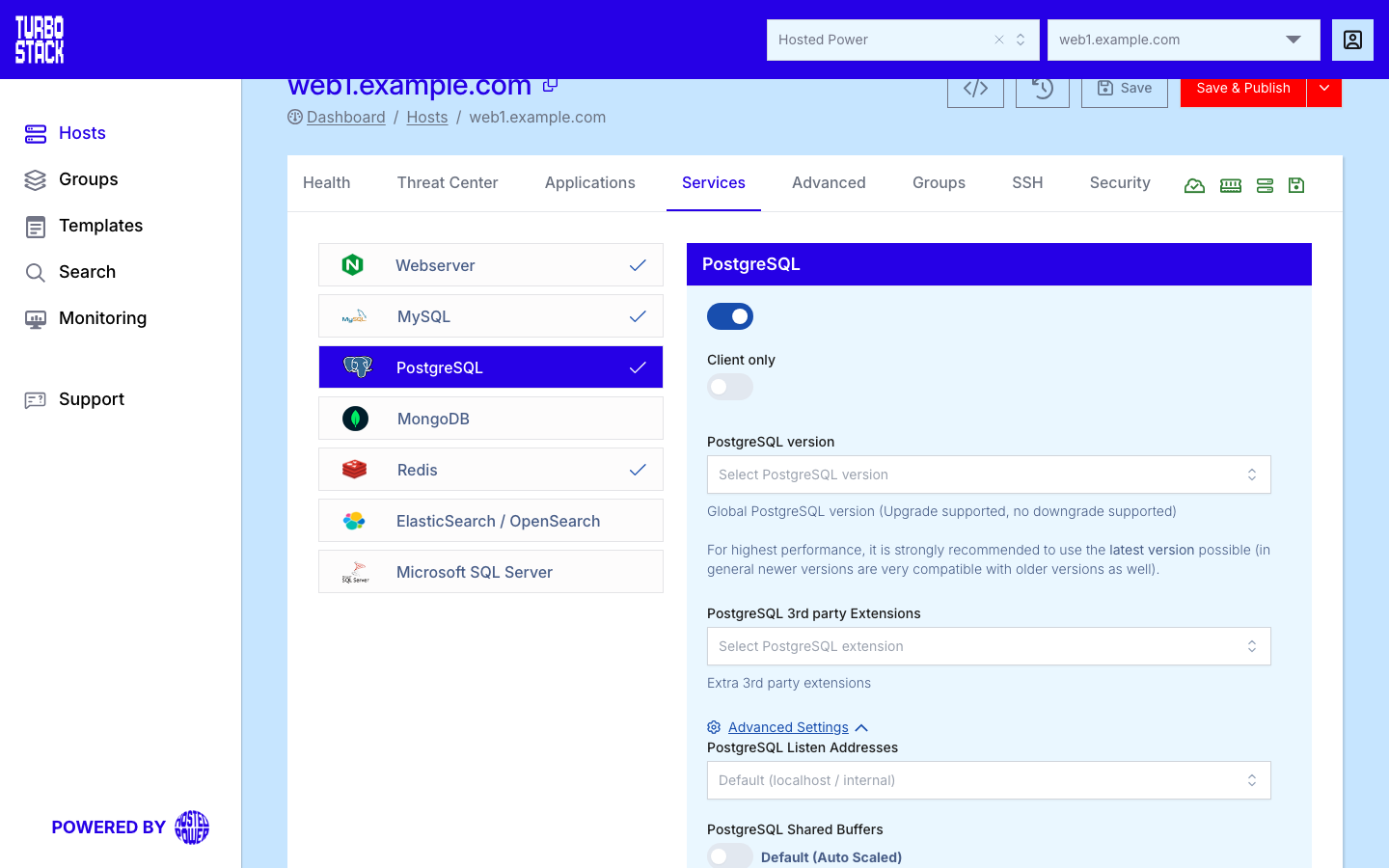Image resolution: width=1389 pixels, height=868 pixels.
Task: Go to Hosts breadcrumb link
Action: pos(427,117)
